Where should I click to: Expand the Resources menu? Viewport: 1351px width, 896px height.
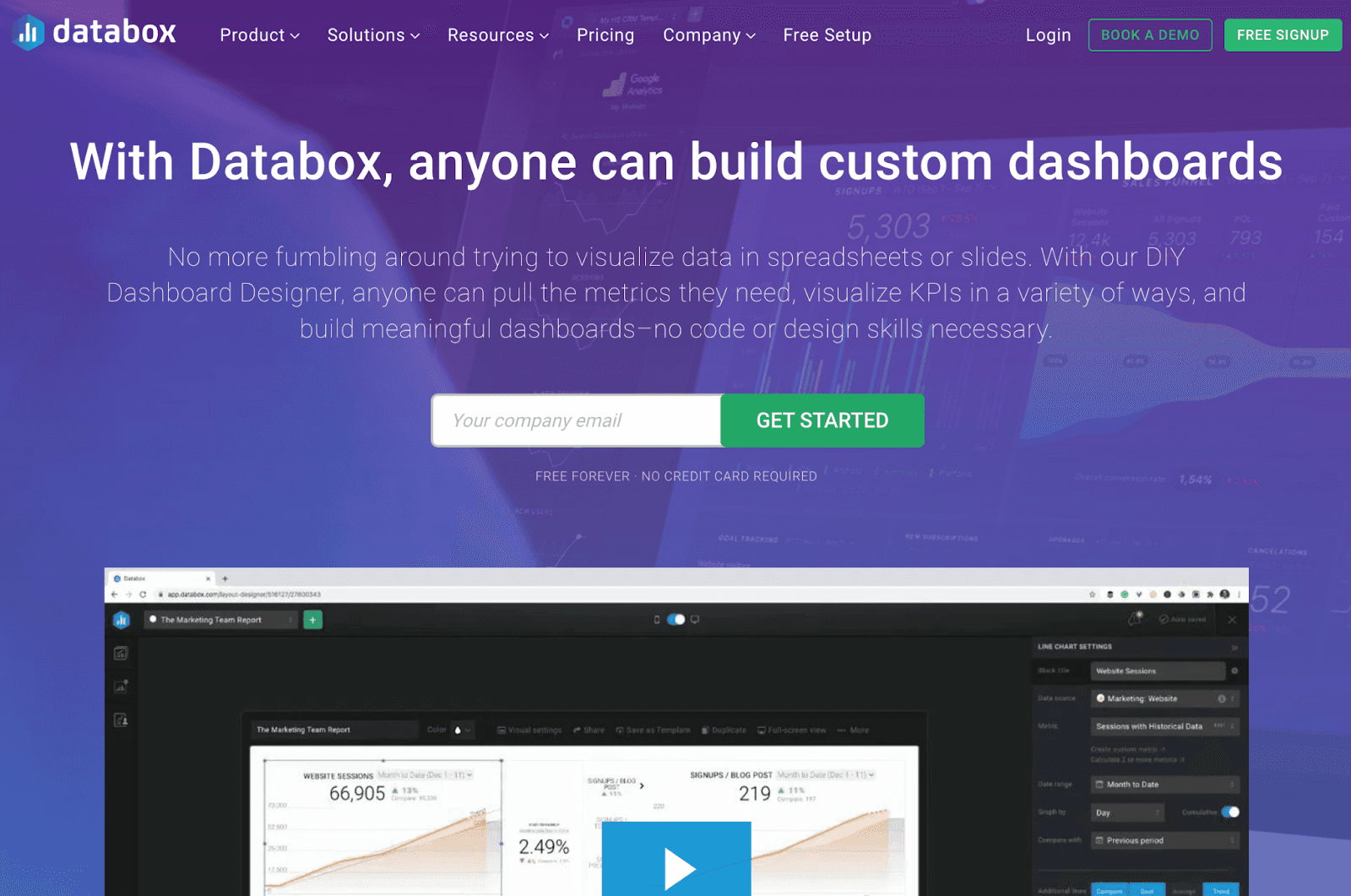(498, 35)
